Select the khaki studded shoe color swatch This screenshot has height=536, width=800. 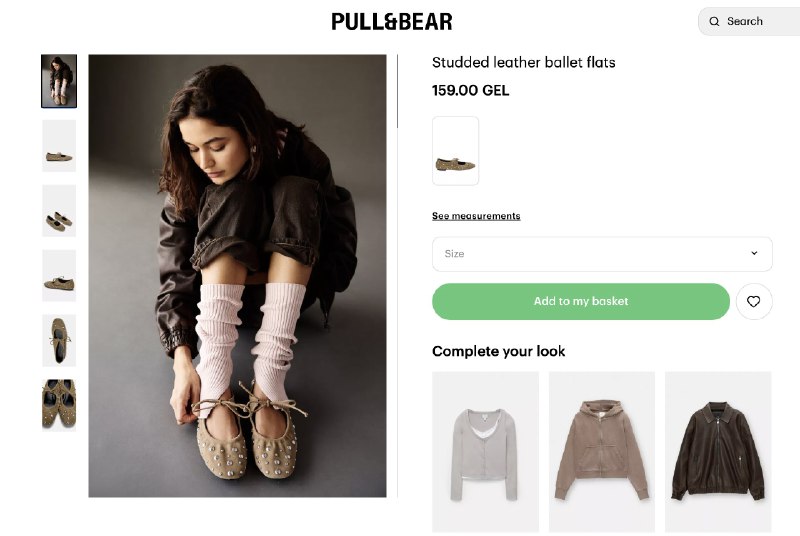pyautogui.click(x=455, y=150)
